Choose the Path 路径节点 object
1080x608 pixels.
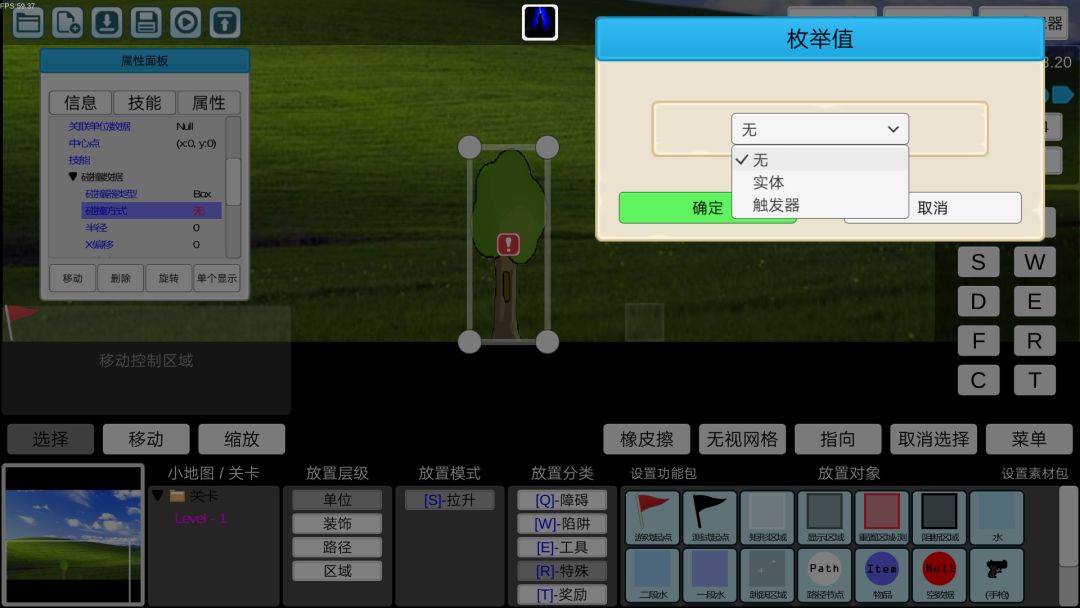point(824,575)
